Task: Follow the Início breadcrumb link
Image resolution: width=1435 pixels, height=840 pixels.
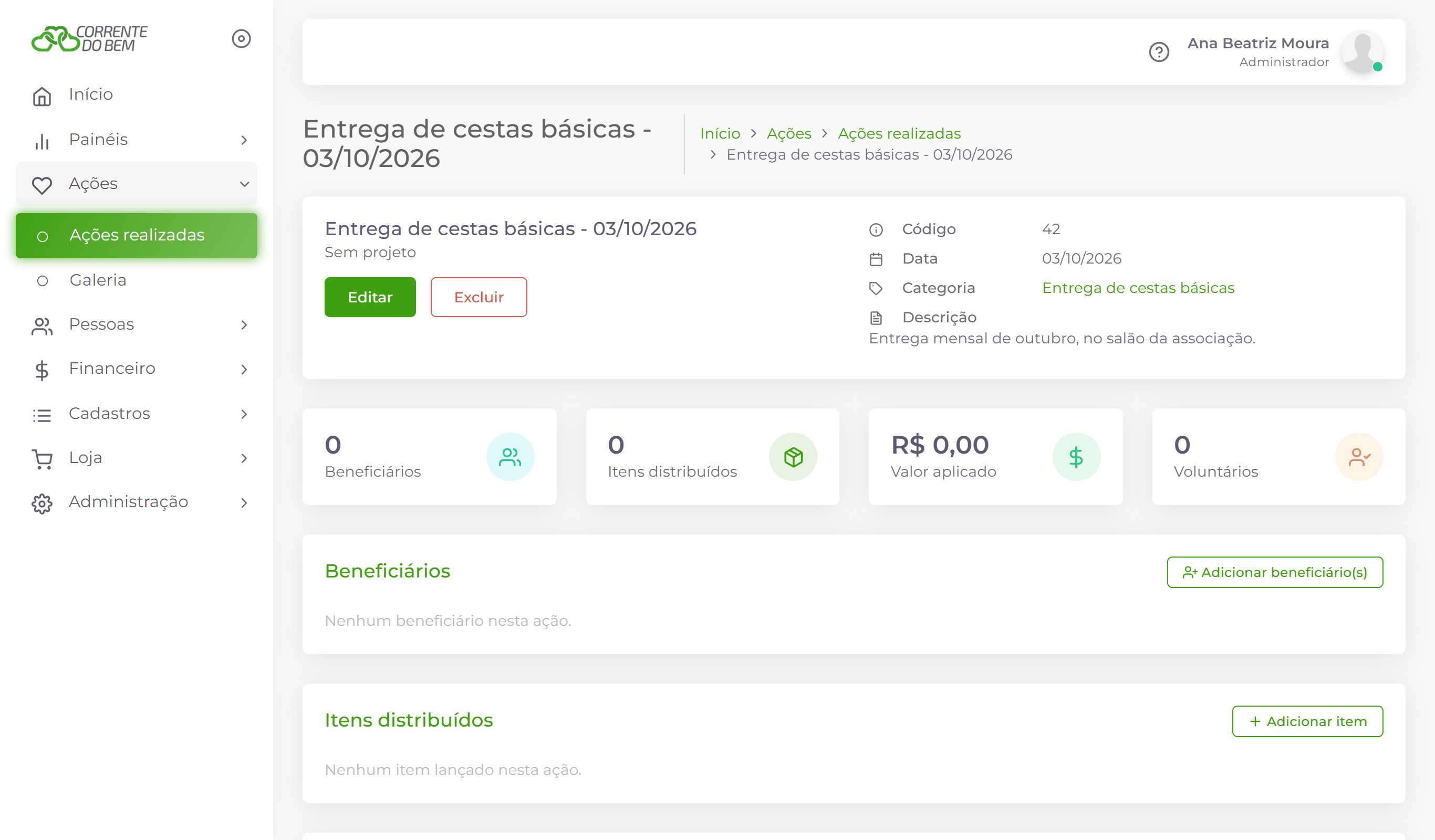Action: coord(720,133)
